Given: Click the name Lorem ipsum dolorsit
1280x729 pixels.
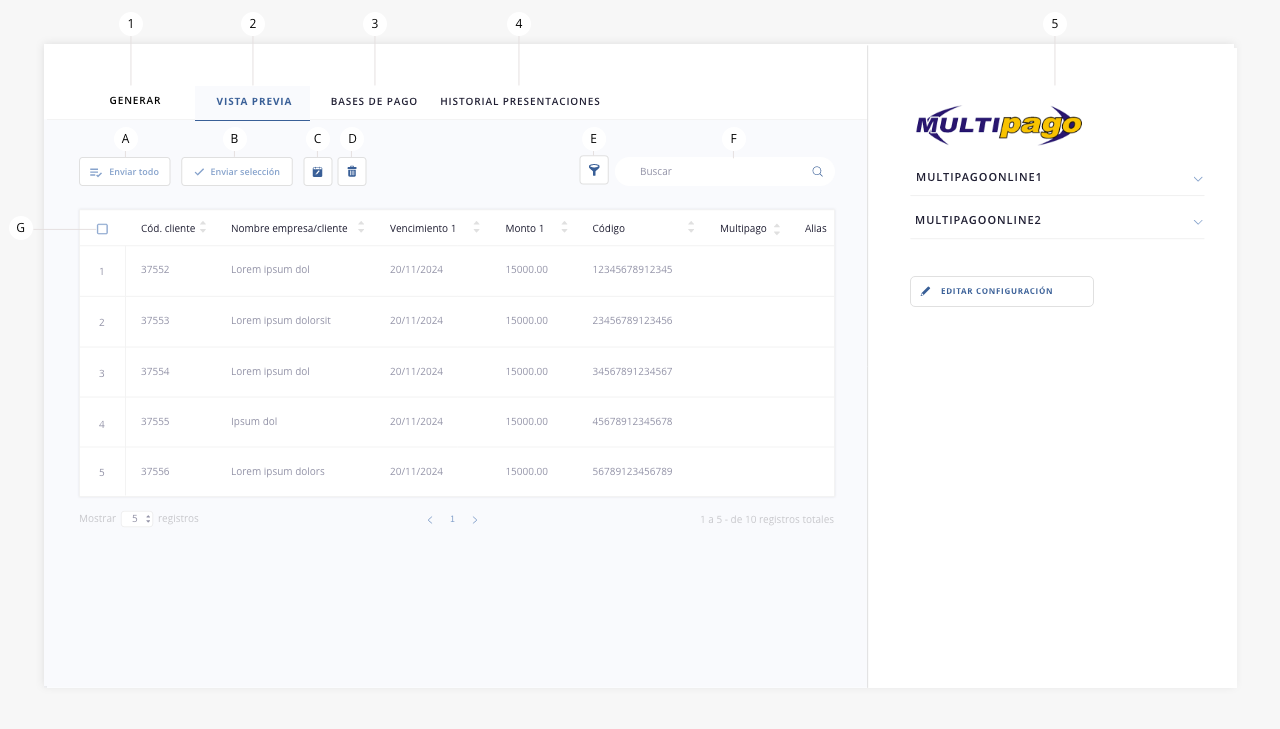Looking at the screenshot, I should click(x=281, y=321).
